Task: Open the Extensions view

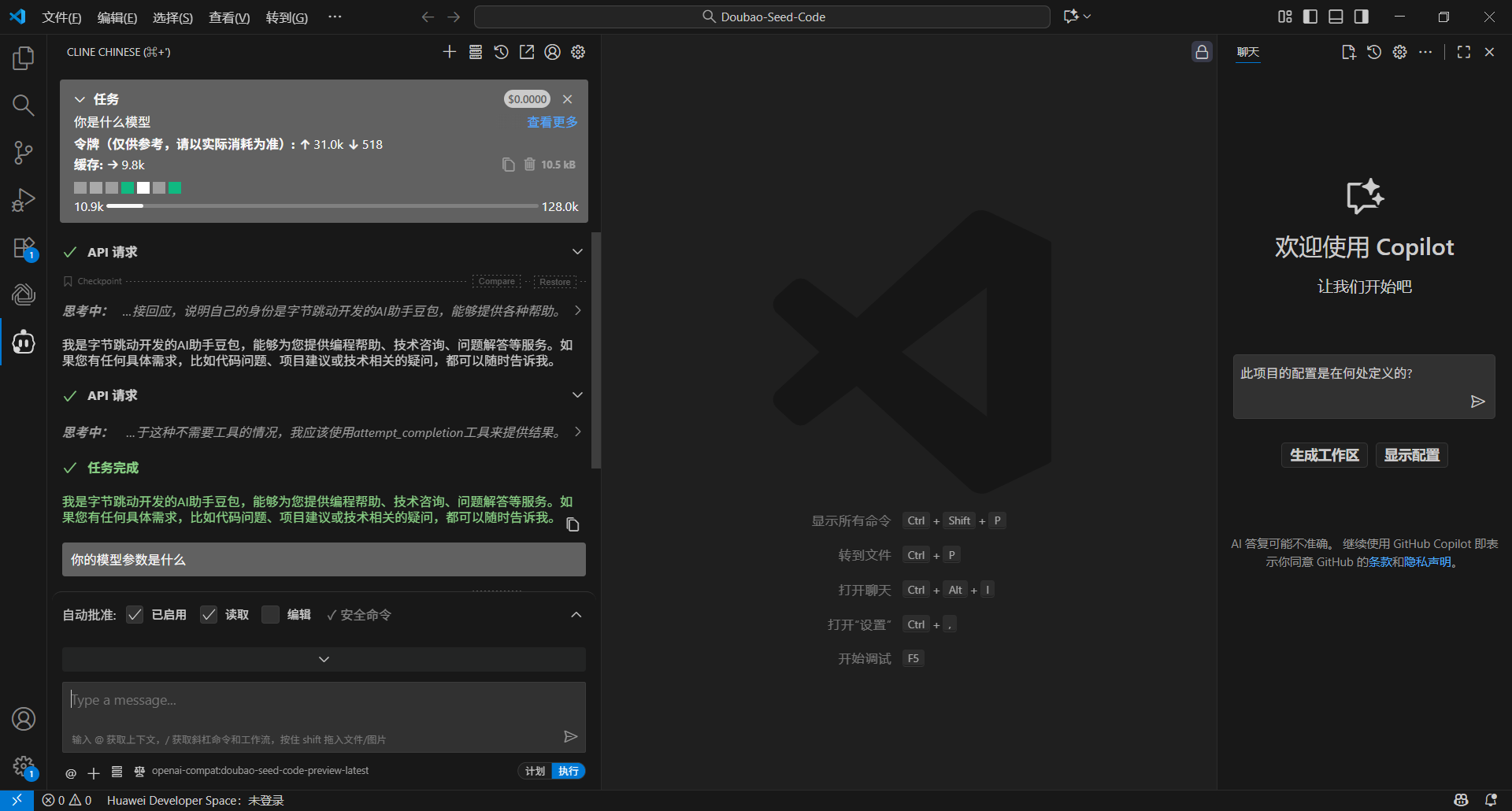Action: tap(24, 248)
